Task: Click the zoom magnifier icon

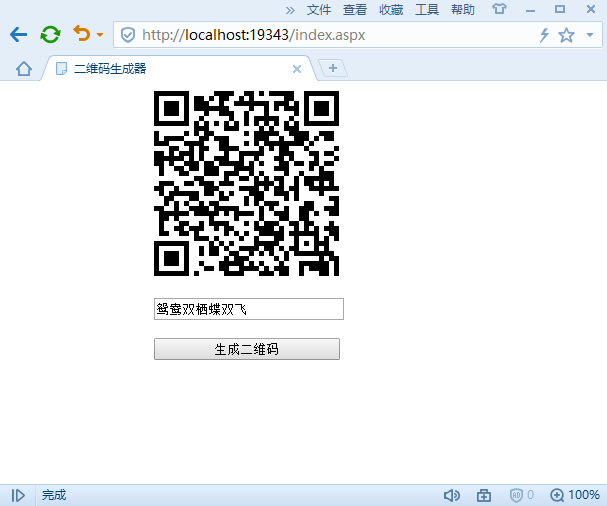Action: [x=557, y=495]
